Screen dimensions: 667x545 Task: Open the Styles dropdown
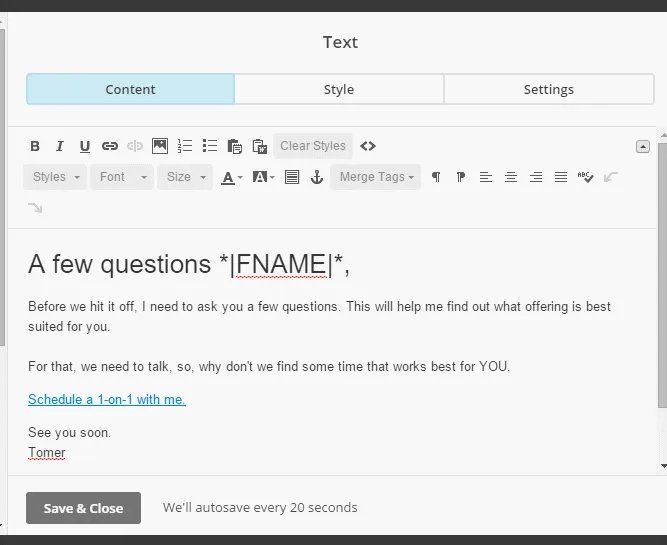click(55, 177)
